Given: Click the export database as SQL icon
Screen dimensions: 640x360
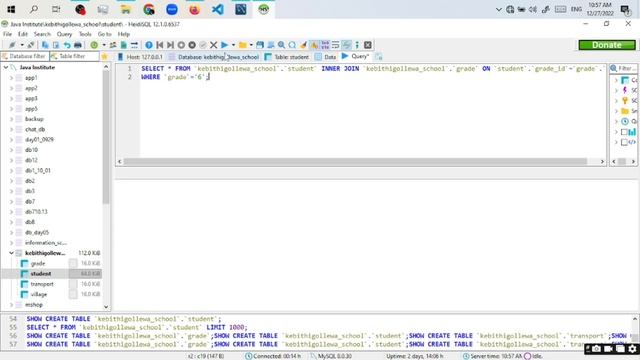Looking at the screenshot, I should (x=124, y=45).
